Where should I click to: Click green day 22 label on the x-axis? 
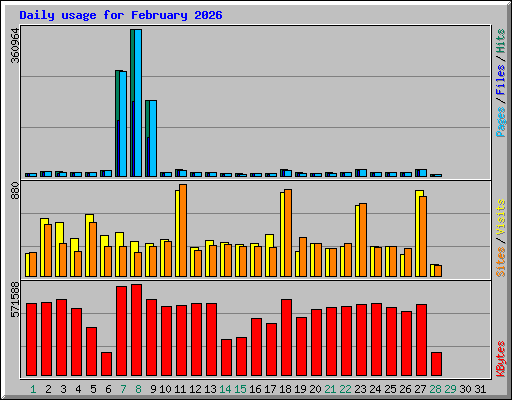click(x=345, y=389)
